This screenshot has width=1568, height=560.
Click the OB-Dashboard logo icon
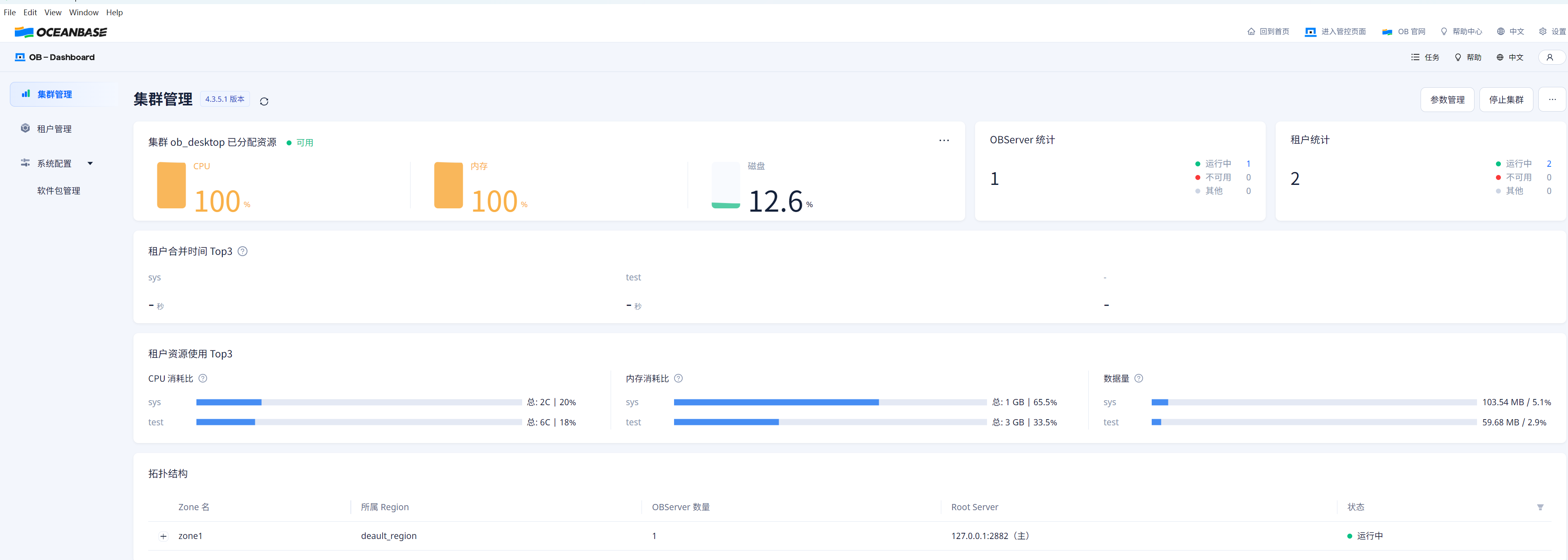[20, 57]
